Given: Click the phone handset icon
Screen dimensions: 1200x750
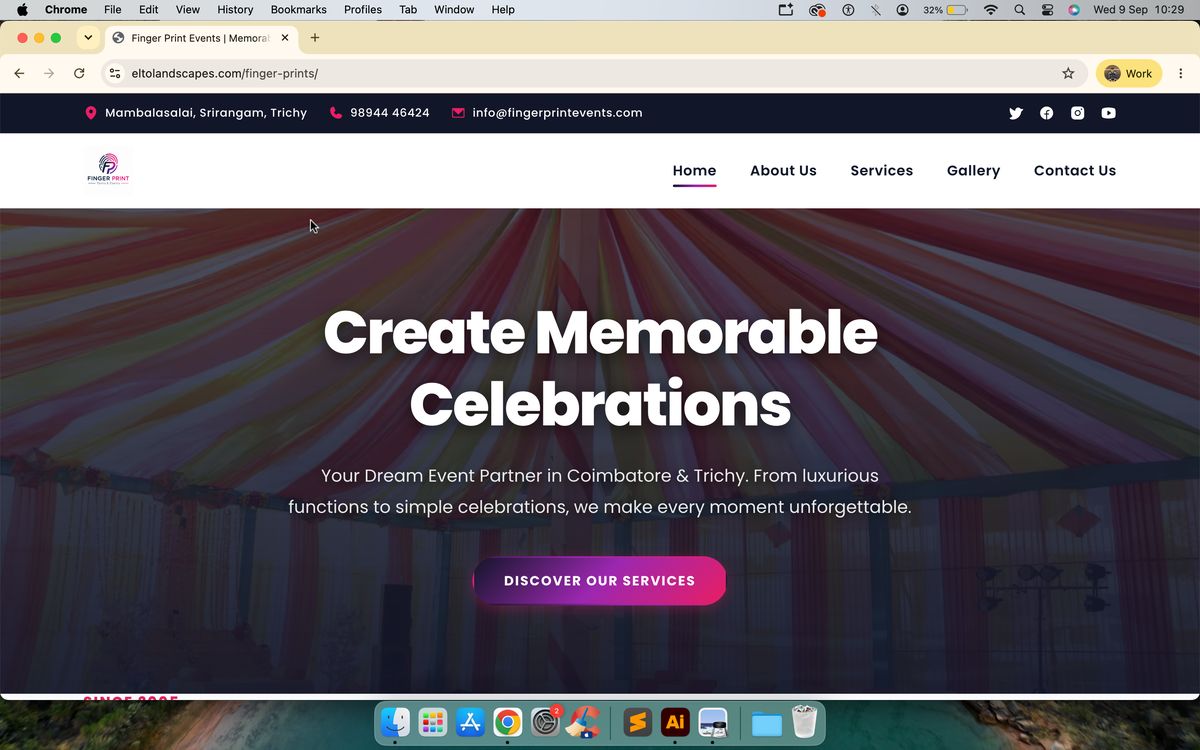Looking at the screenshot, I should 335,113.
